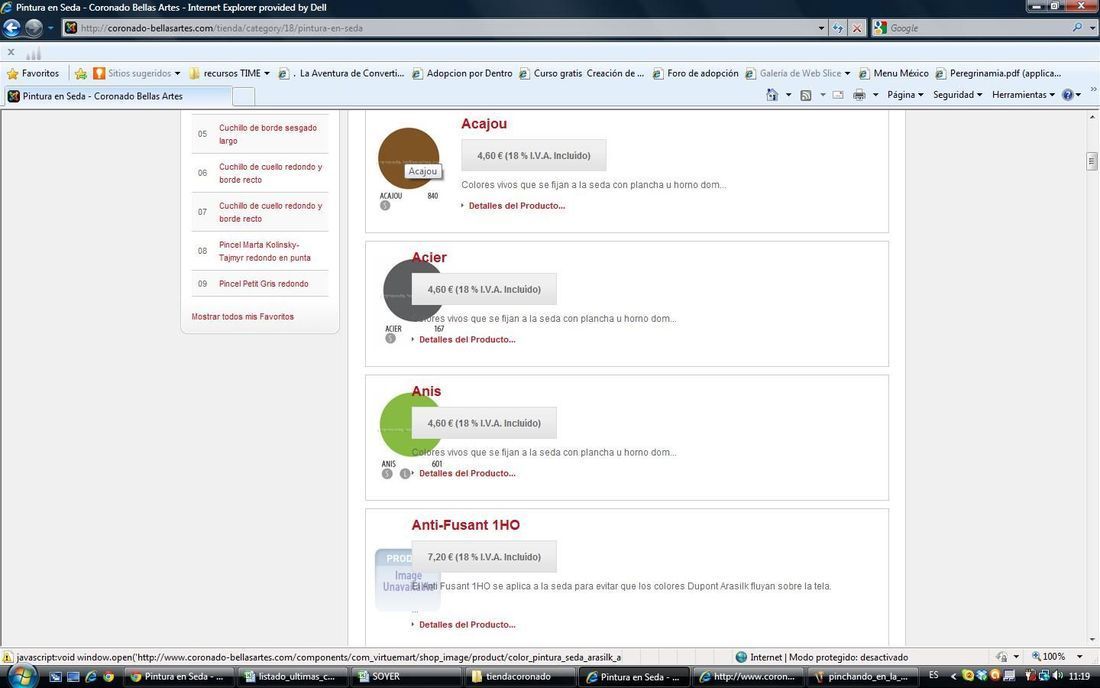Open Favoritos star button
Screen dimensions: 1100x688
[33, 73]
